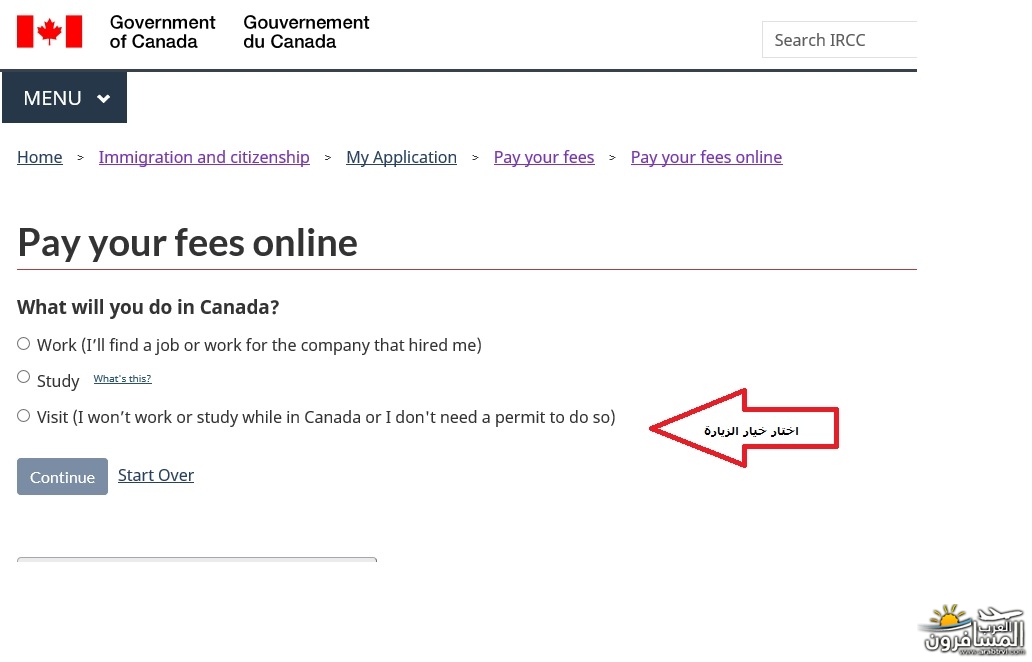Open the MENU dropdown chevron
This screenshot has width=1032, height=662.
[x=103, y=99]
